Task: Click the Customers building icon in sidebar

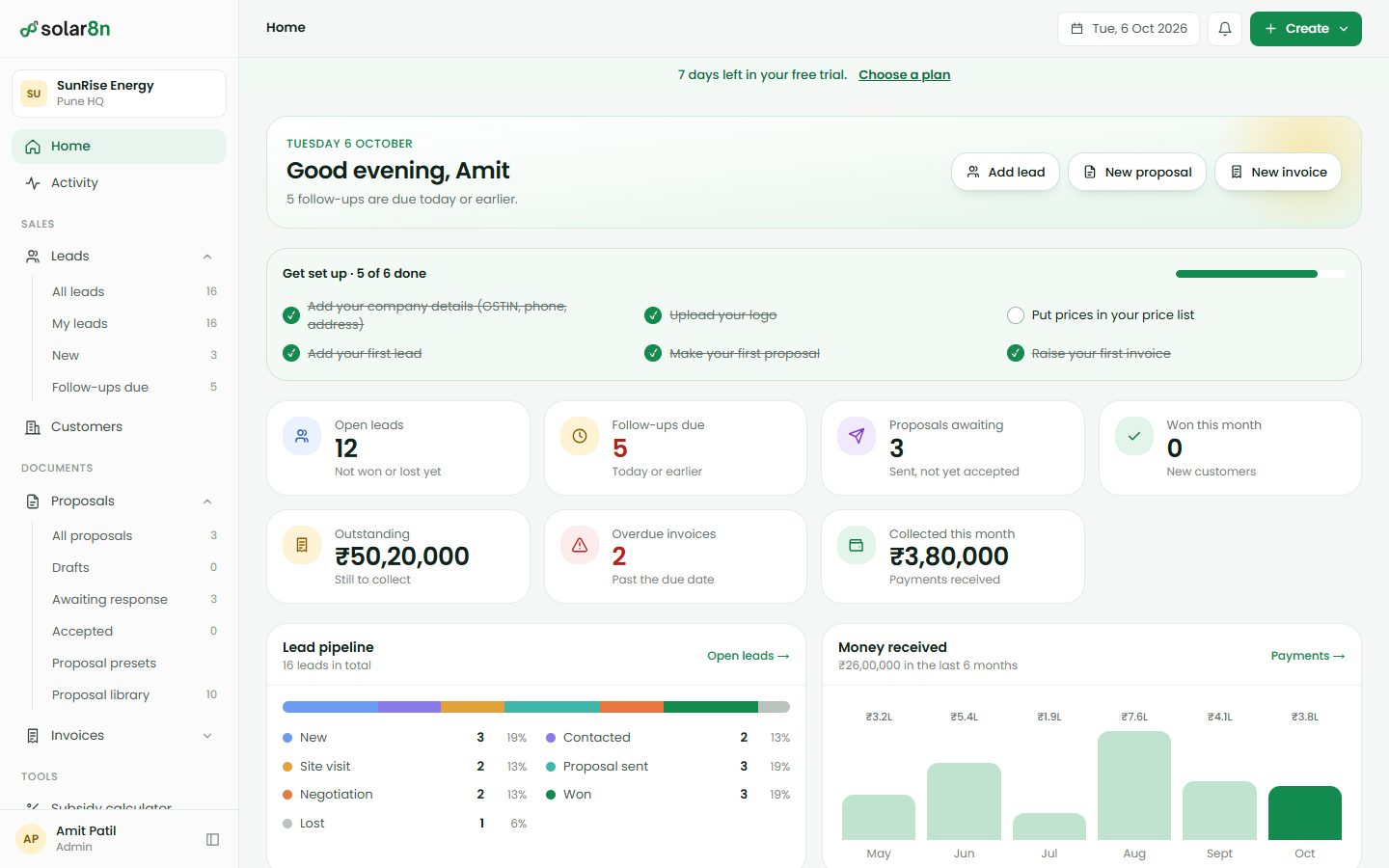Action: click(33, 427)
